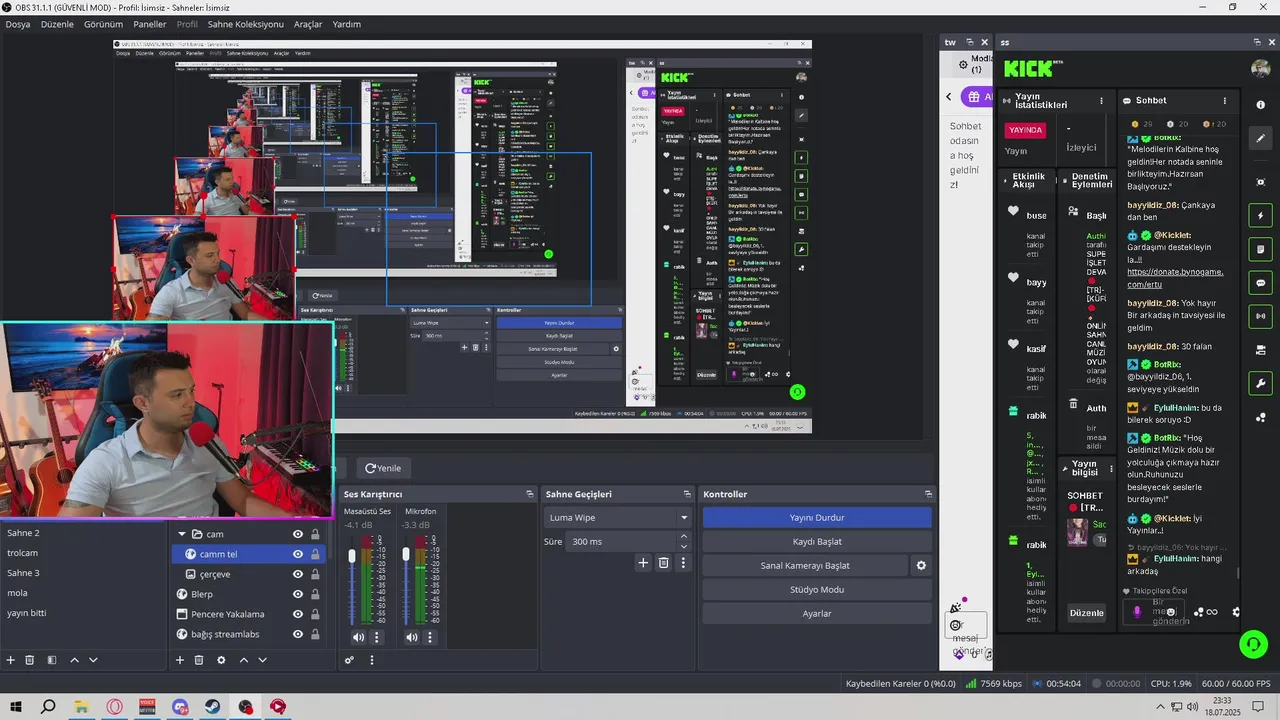The height and width of the screenshot is (720, 1280).
Task: Open the Düzenle menu
Action: [57, 24]
